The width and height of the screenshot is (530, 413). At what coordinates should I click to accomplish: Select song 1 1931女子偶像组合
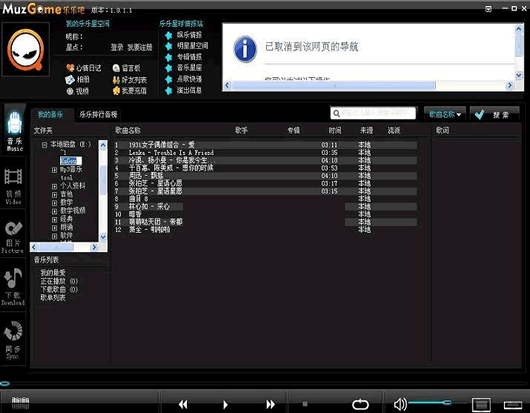pyautogui.click(x=266, y=145)
